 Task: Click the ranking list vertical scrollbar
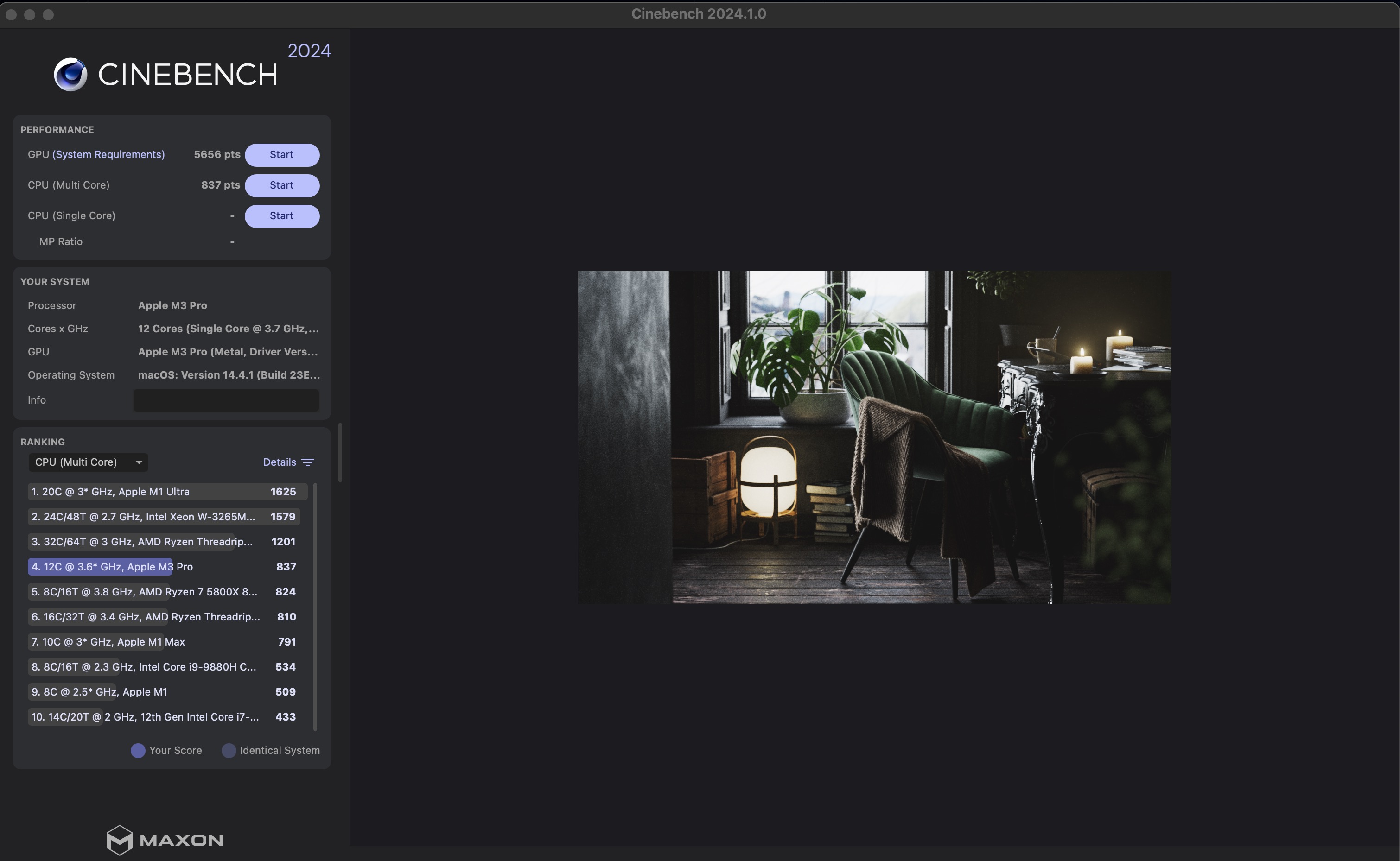point(315,607)
